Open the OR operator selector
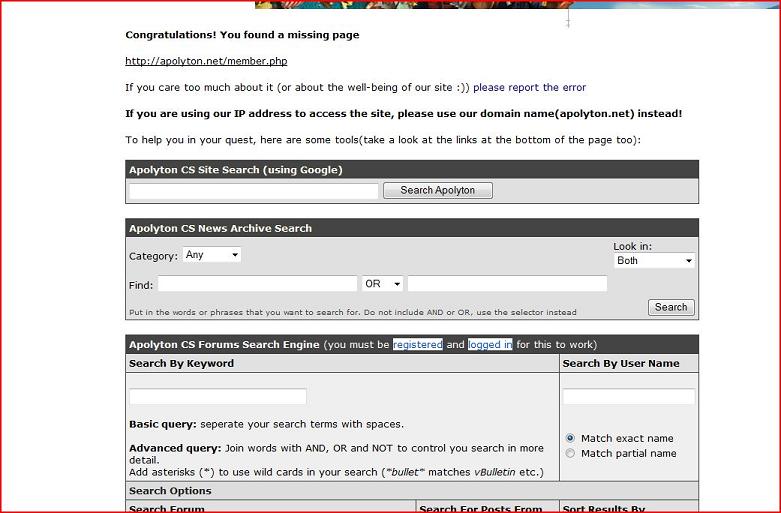This screenshot has height=513, width=781. [x=383, y=284]
